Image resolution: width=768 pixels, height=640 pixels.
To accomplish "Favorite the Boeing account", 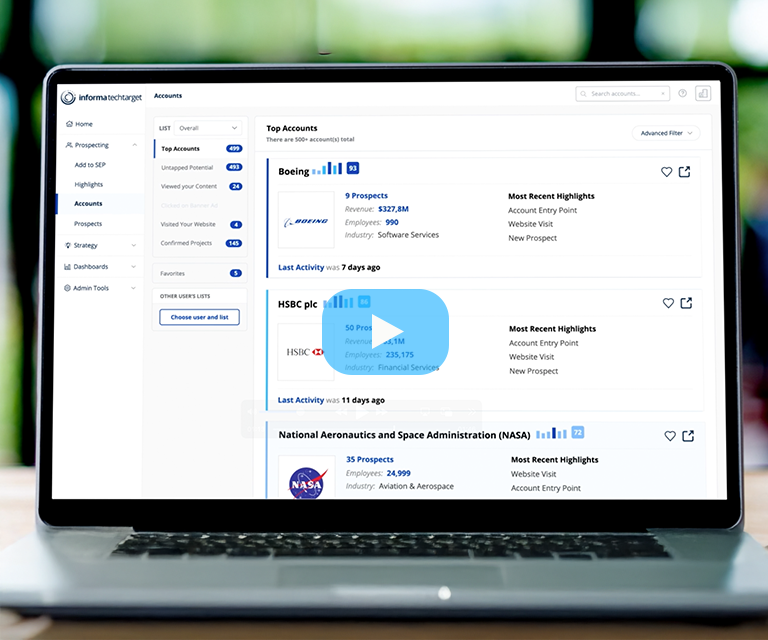I will point(667,172).
